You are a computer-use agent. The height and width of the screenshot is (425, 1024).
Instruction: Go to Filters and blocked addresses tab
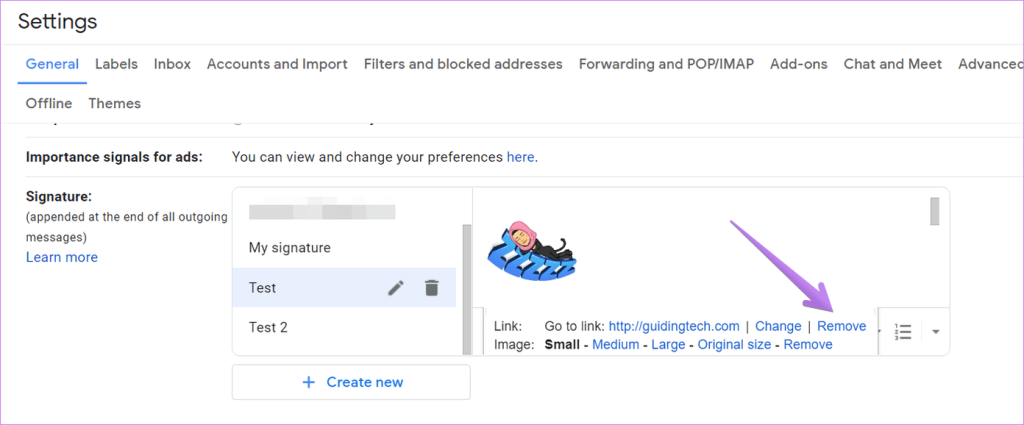pos(463,64)
